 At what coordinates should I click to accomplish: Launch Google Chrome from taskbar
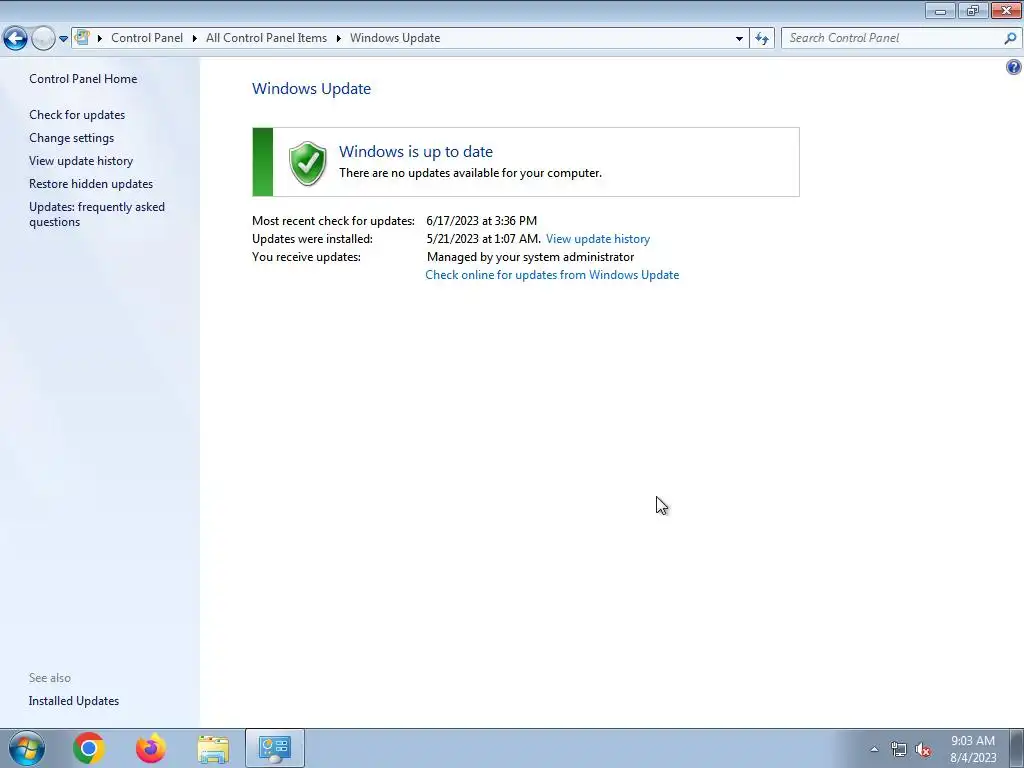pos(89,748)
